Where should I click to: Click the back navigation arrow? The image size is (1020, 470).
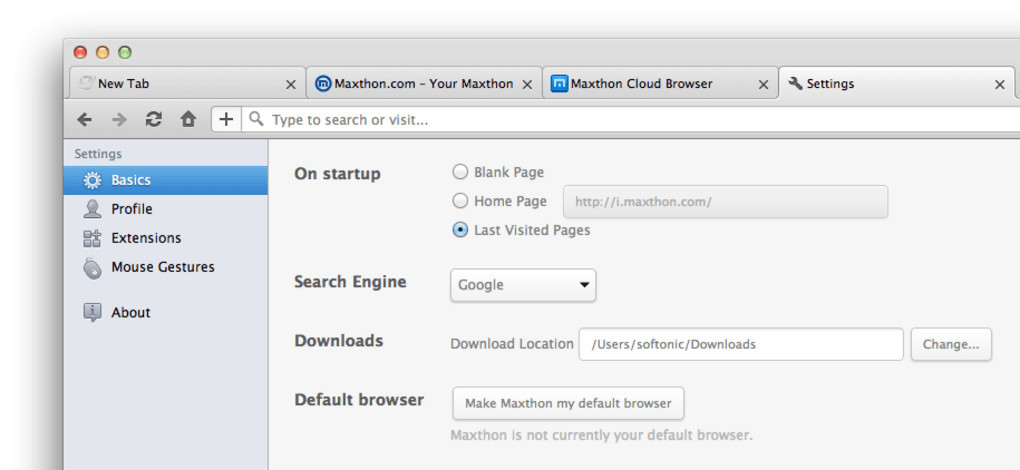coord(85,119)
